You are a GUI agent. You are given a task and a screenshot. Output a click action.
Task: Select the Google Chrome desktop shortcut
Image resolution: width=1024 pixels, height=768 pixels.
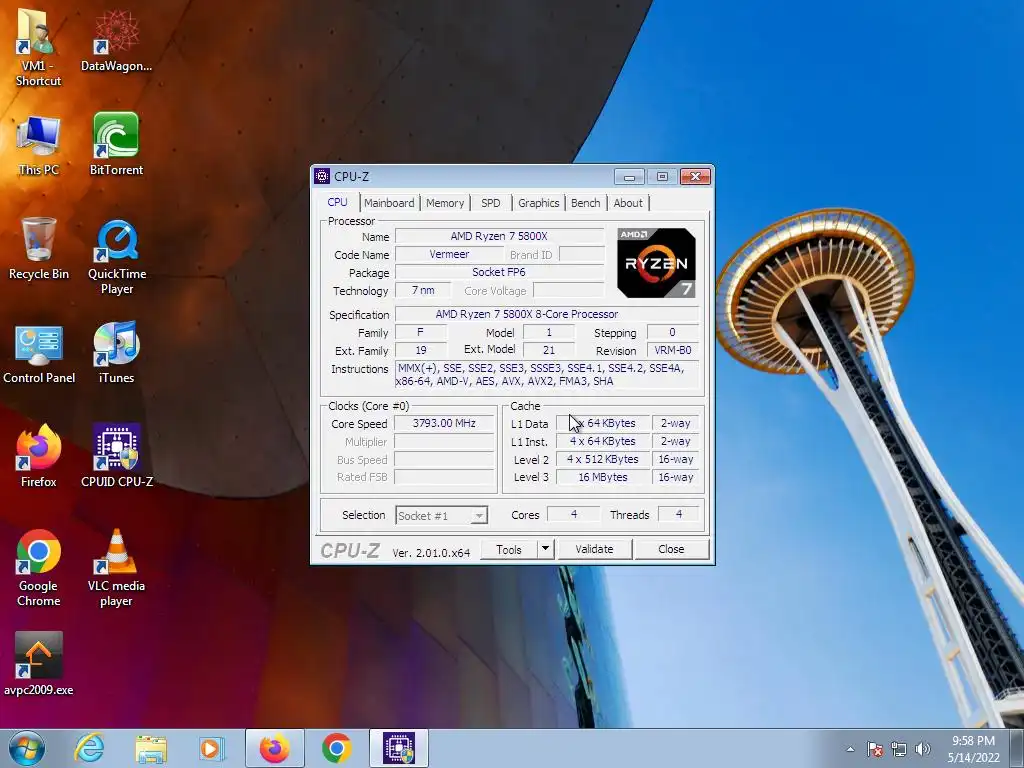coord(39,568)
